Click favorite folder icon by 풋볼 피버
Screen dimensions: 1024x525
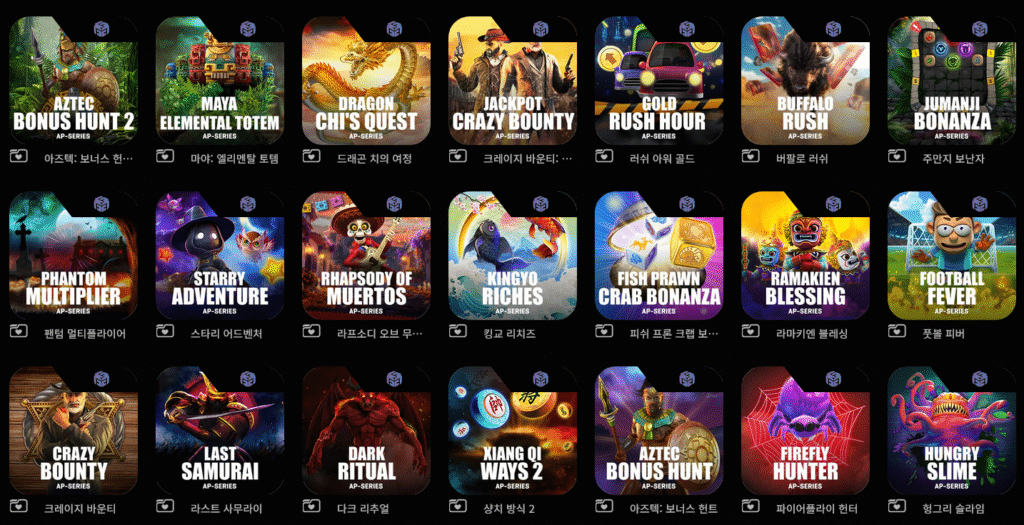point(897,331)
